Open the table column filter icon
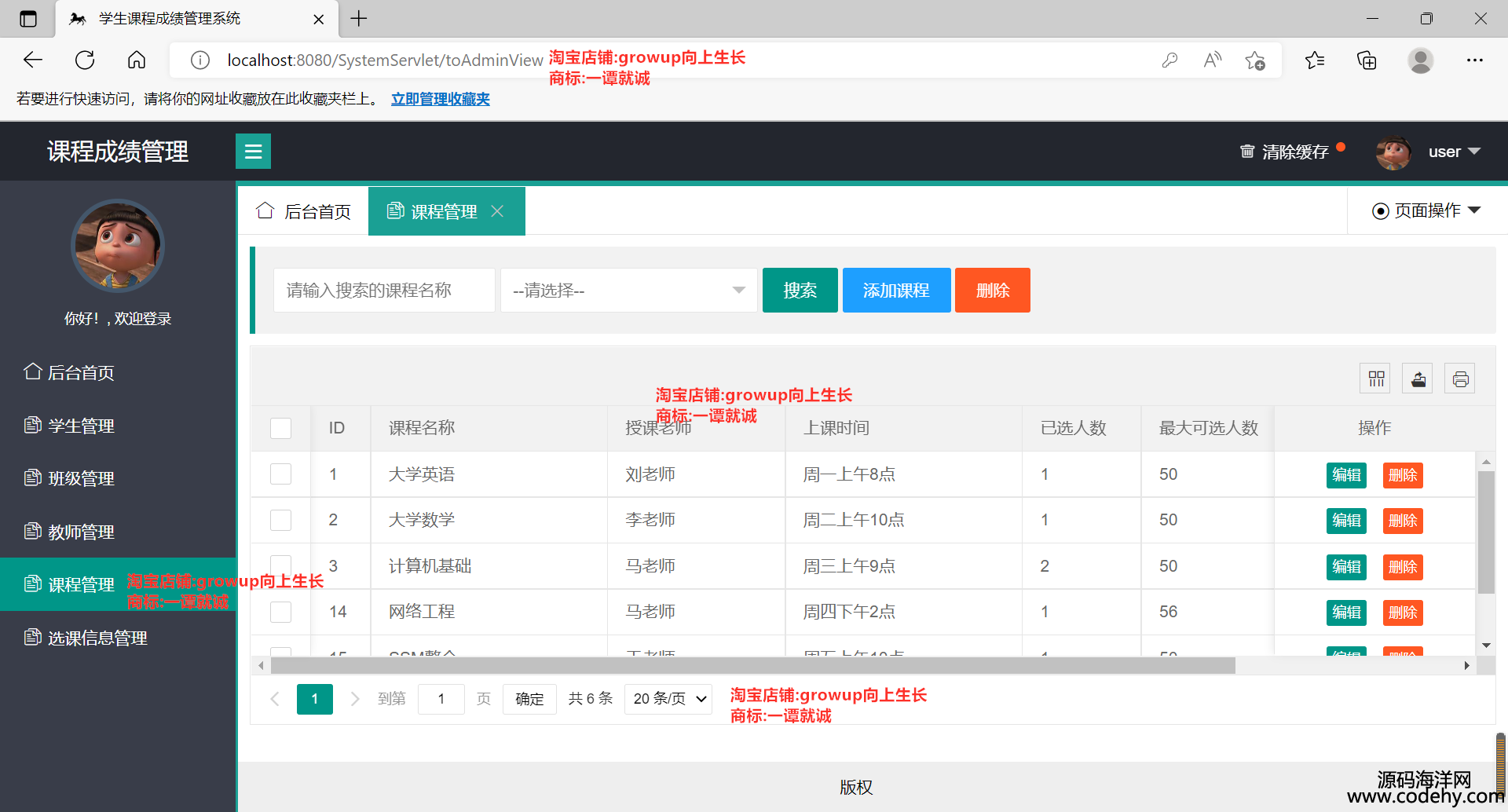This screenshot has height=812, width=1508. click(1376, 379)
